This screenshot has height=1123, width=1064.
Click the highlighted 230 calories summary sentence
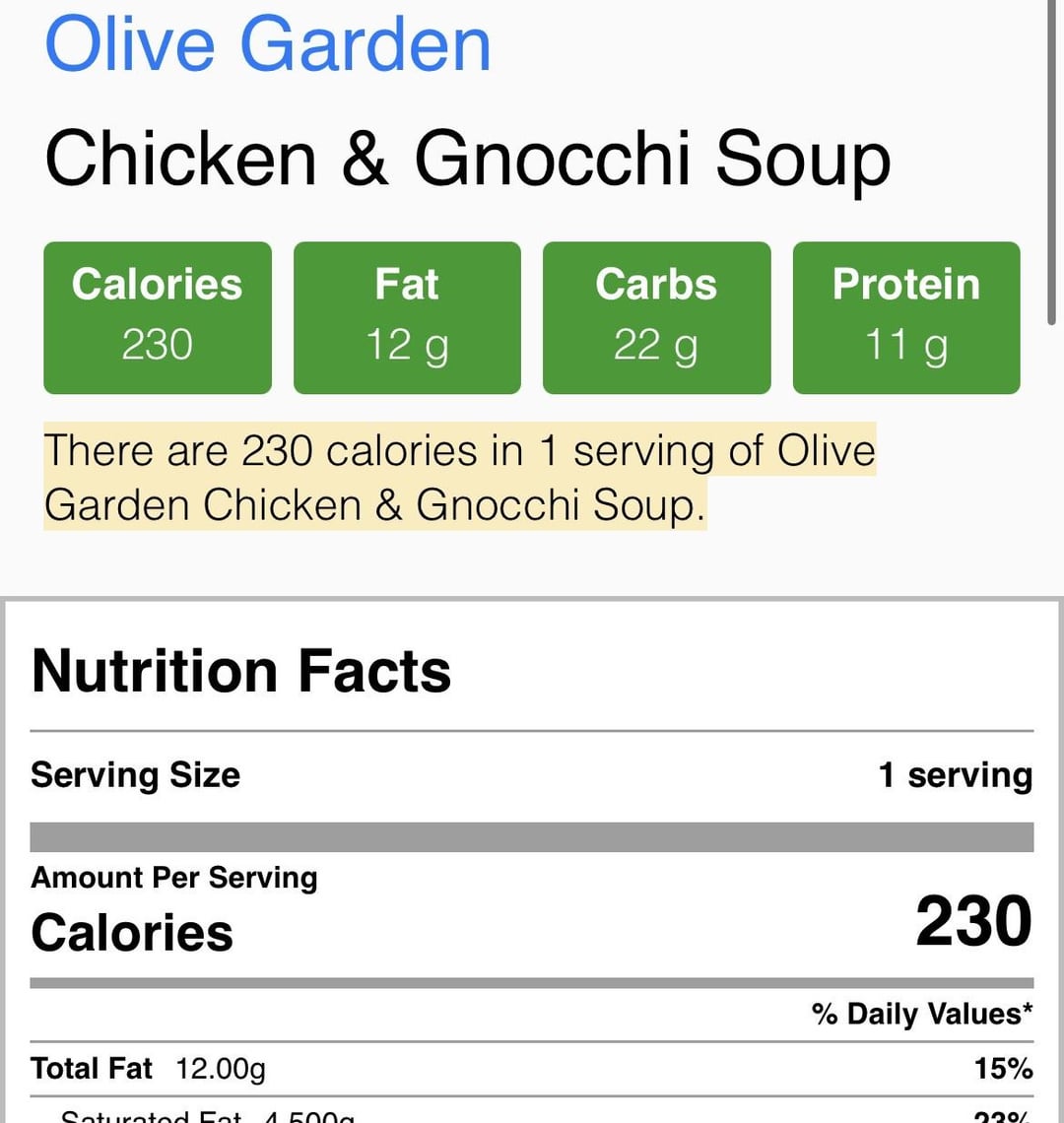pyautogui.click(x=459, y=478)
